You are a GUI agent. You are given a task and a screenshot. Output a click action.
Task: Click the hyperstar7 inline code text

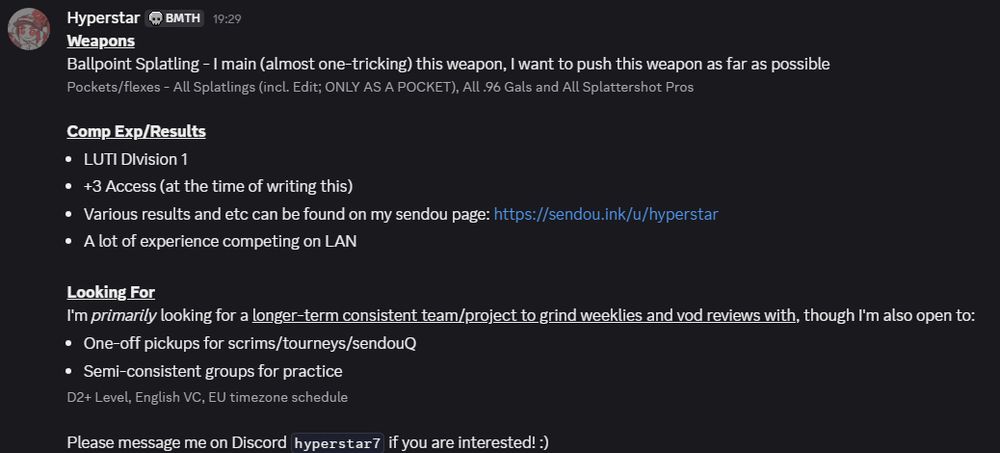[338, 442]
